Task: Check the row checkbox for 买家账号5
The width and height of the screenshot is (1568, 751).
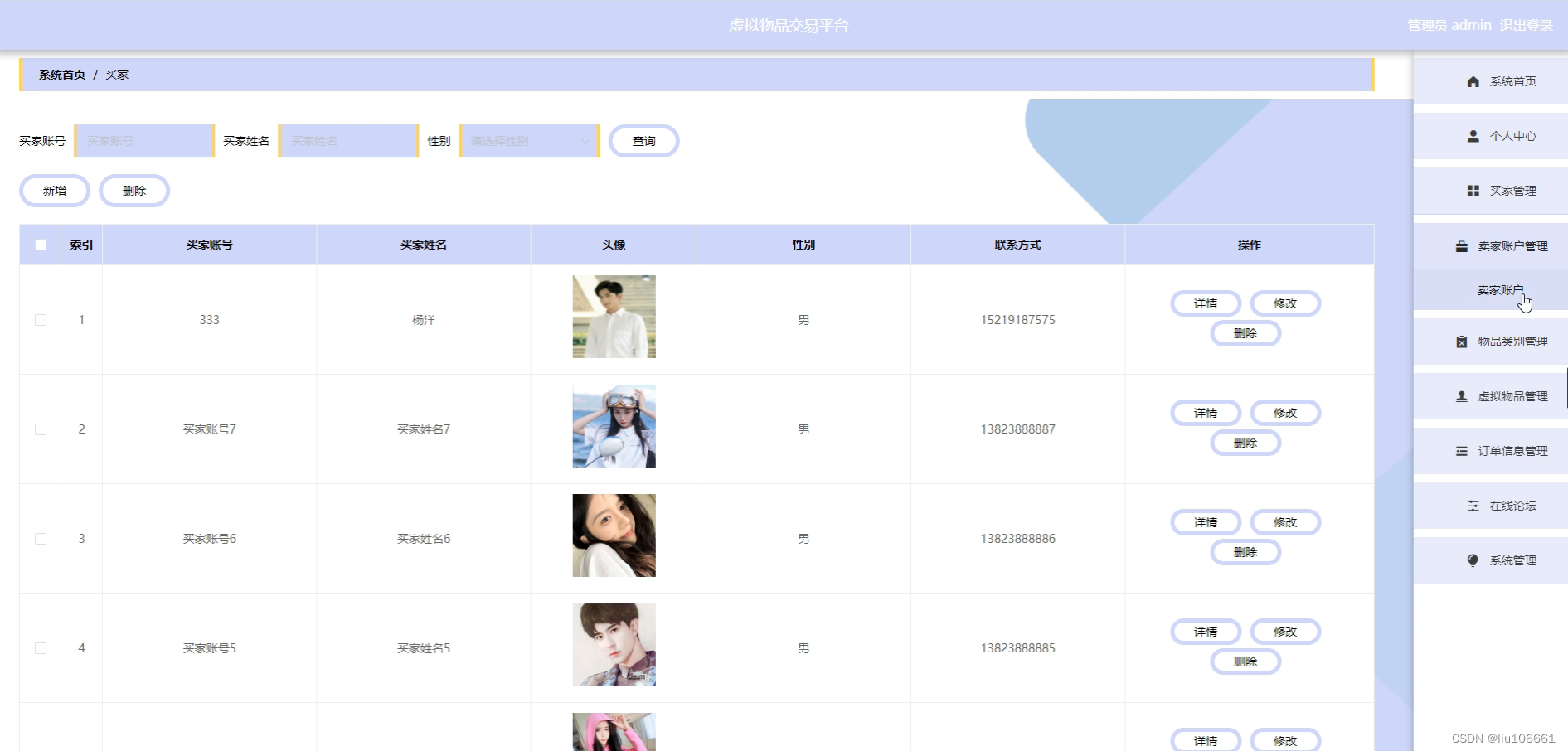Action: [x=41, y=648]
